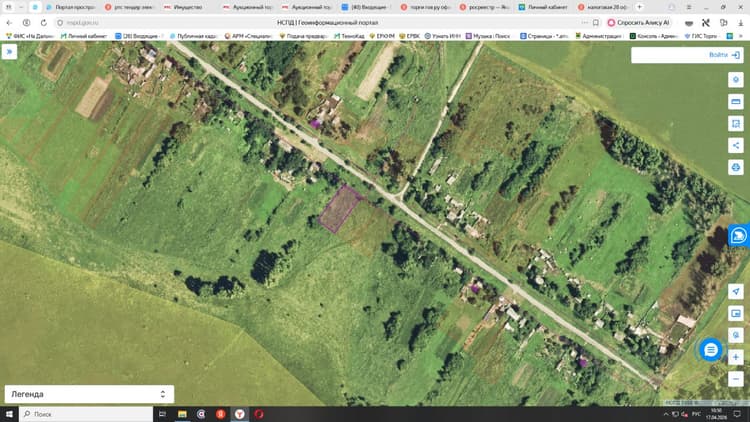Zoom in with the plus button
750x422 pixels.
point(736,357)
